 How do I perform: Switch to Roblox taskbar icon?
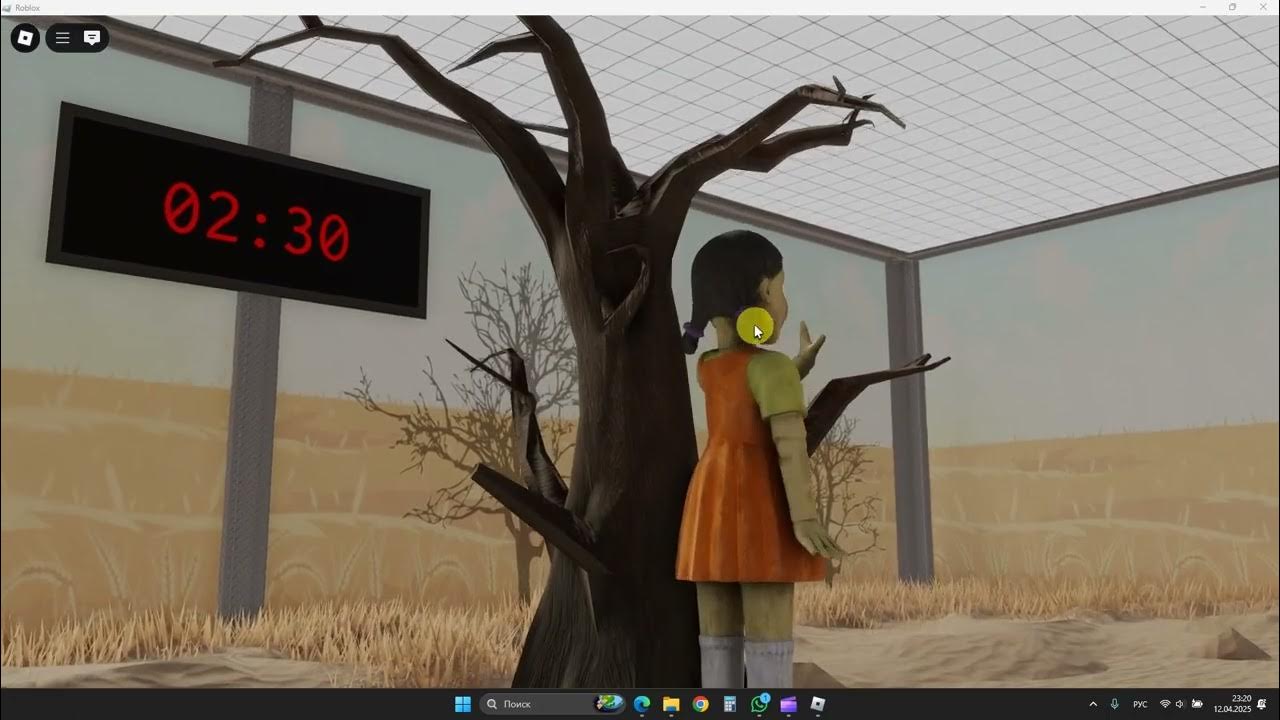tap(818, 704)
